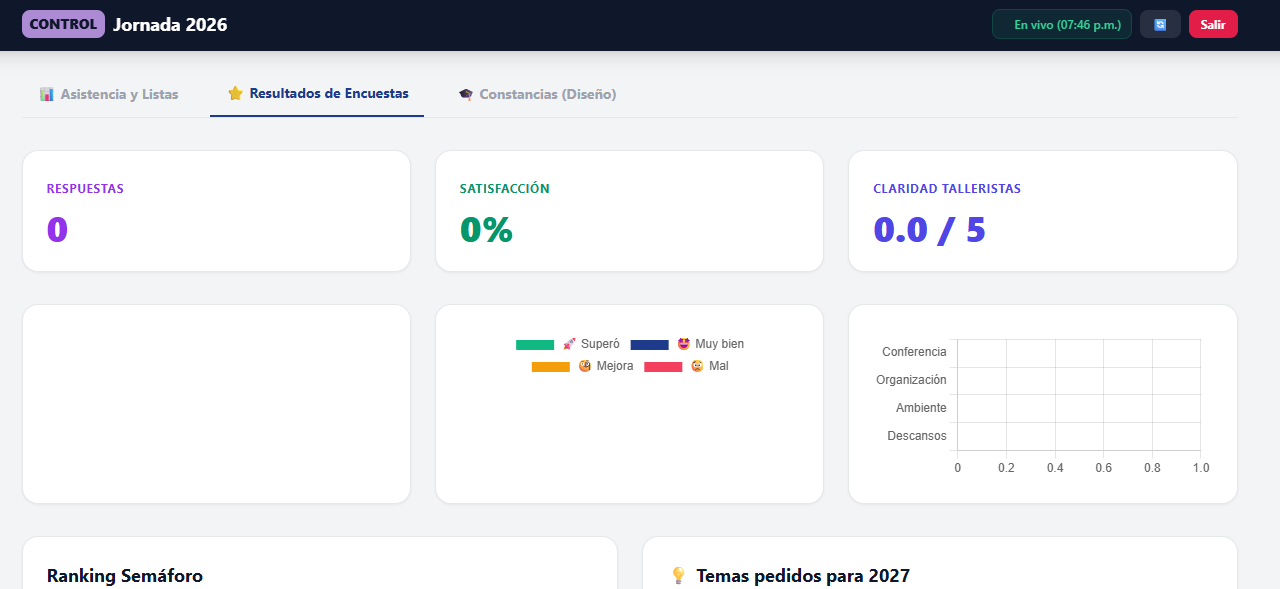Open the Asistencia y Listas tab

[109, 94]
